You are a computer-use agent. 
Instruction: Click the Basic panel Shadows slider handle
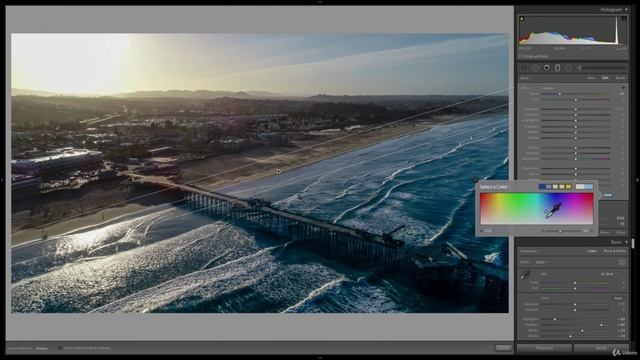click(601, 325)
